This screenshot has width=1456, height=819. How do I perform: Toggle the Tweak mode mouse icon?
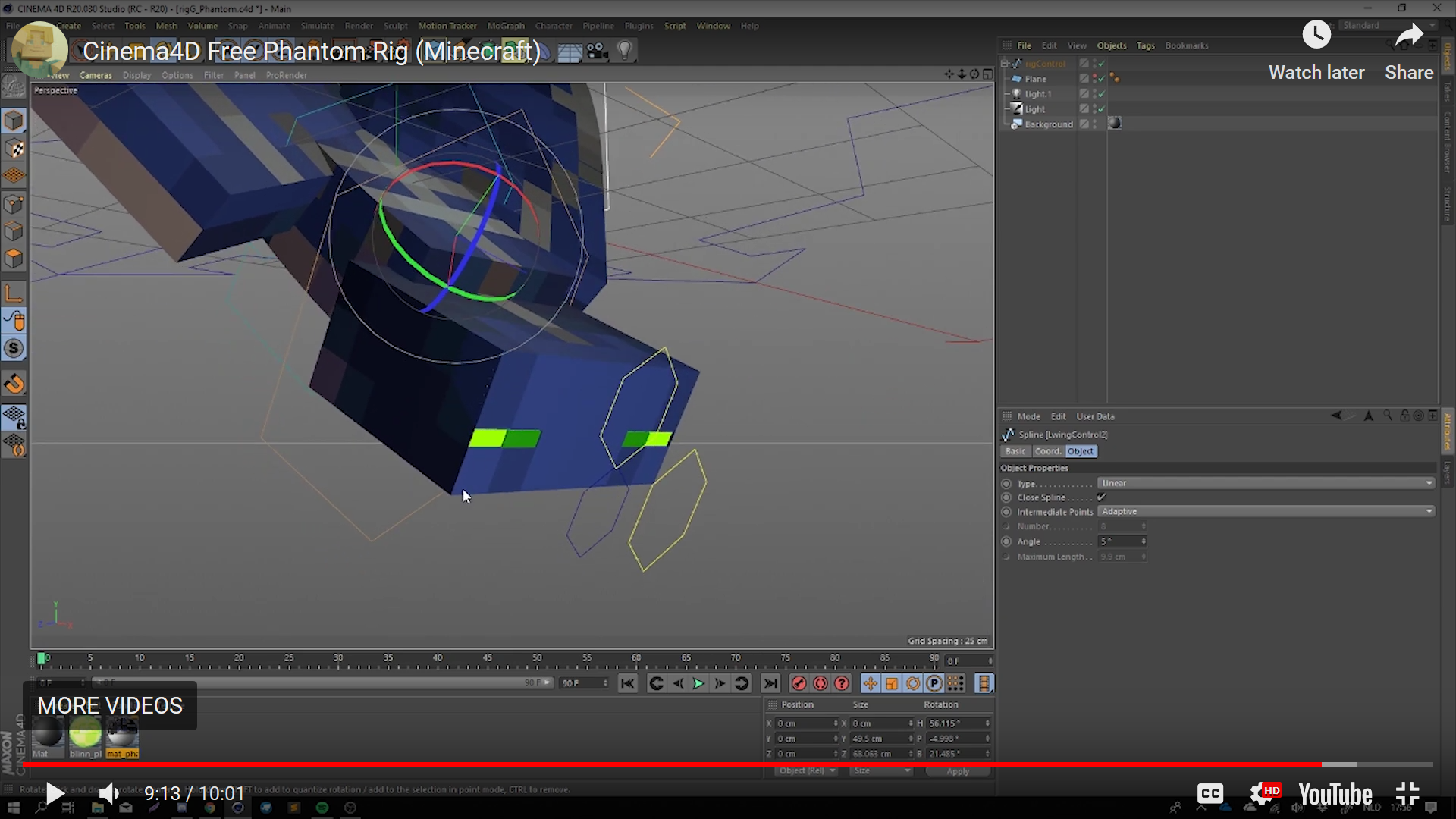click(x=14, y=321)
